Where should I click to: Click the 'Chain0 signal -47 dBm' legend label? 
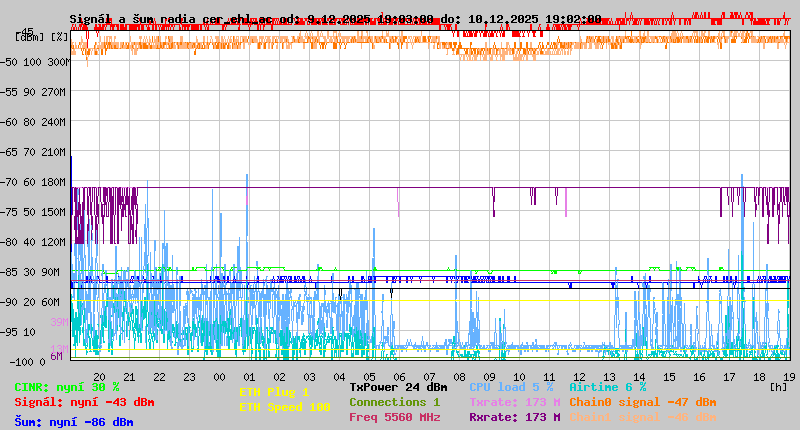click(x=643, y=402)
